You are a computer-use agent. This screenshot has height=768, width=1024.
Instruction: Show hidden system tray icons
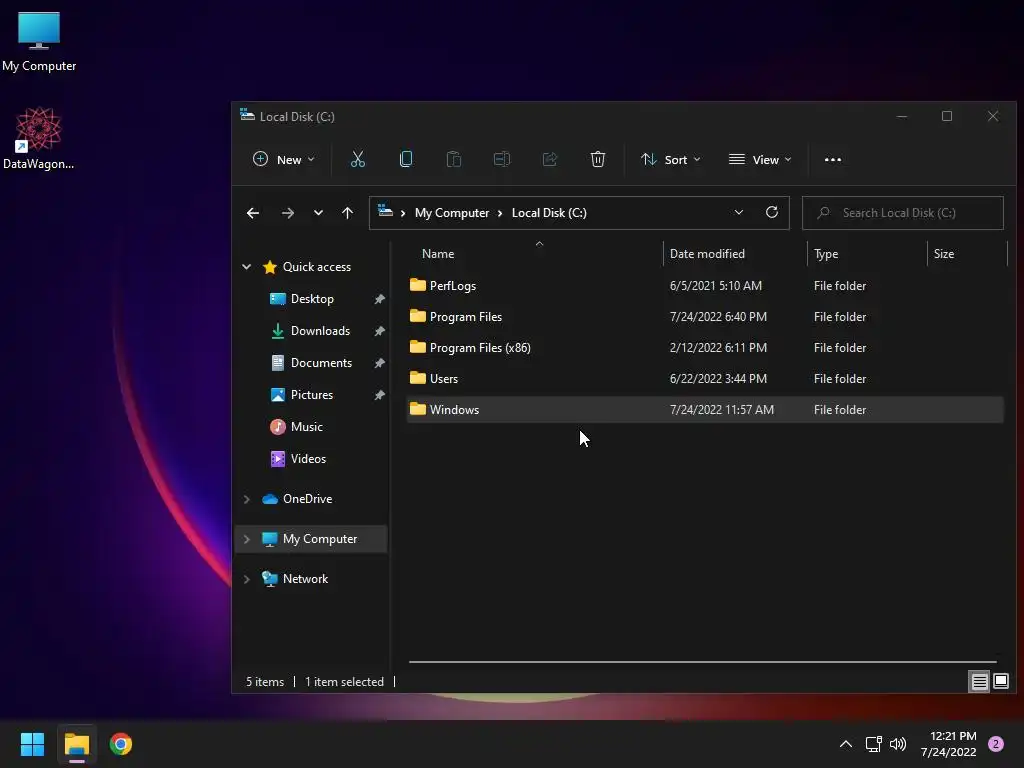(845, 744)
